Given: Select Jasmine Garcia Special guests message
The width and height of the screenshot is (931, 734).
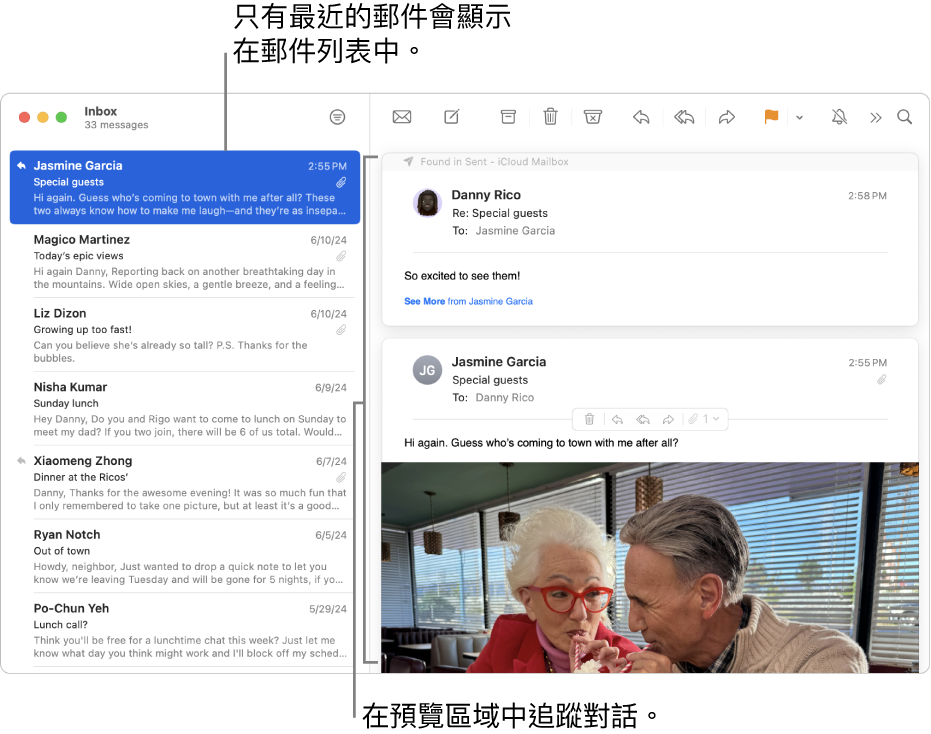Looking at the screenshot, I should click(185, 187).
